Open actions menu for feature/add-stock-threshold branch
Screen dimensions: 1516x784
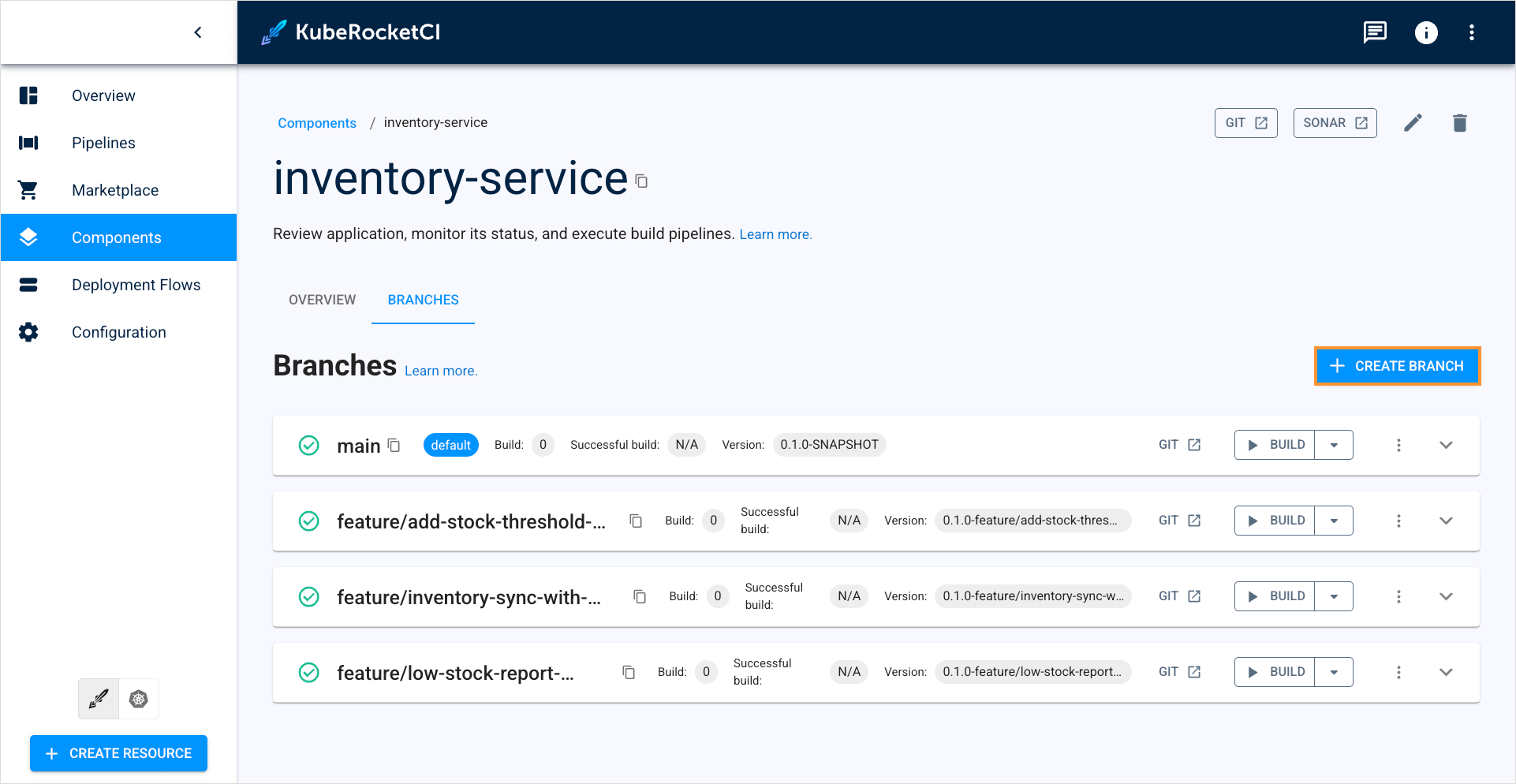1398,521
